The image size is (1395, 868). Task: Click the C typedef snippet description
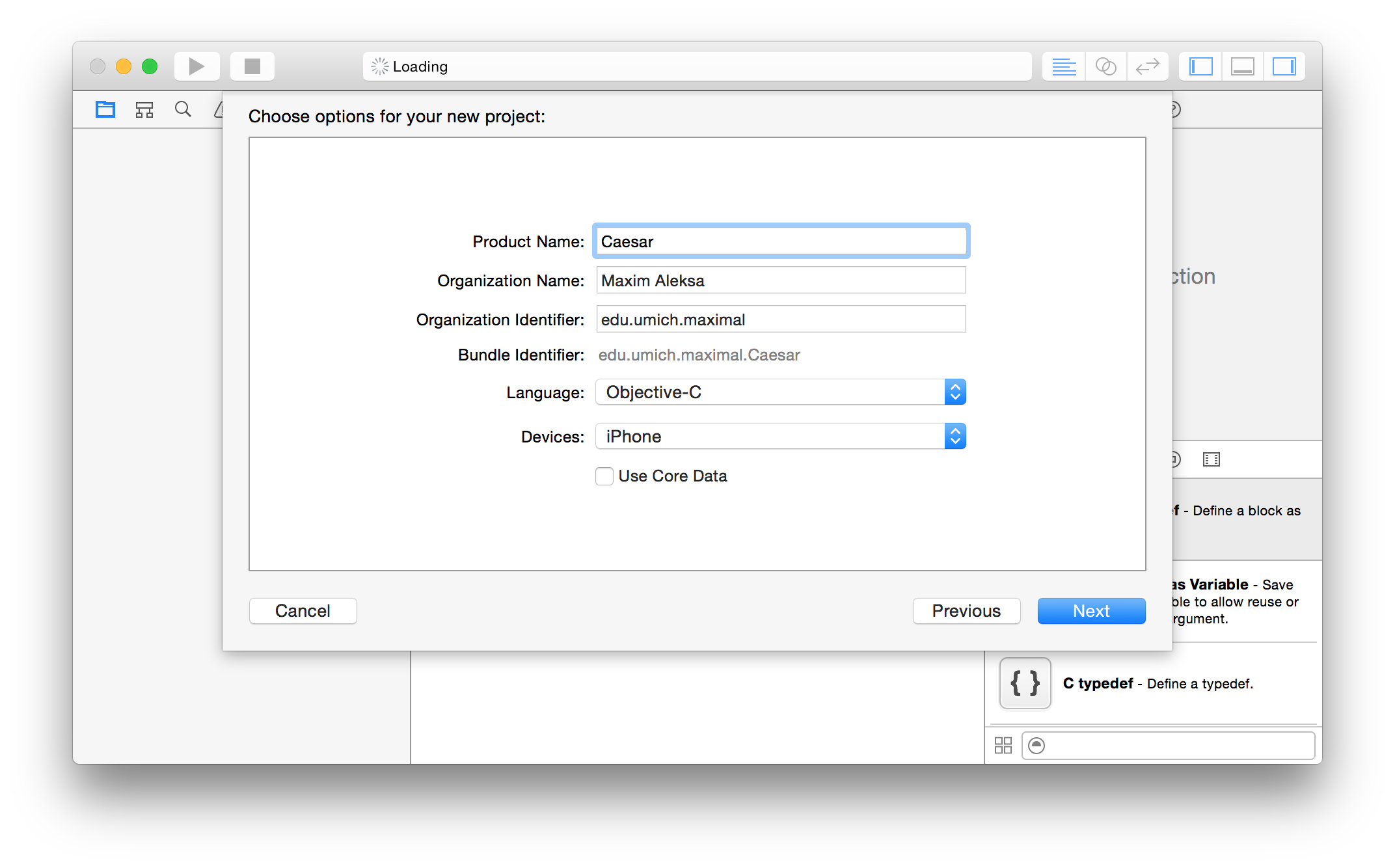tap(1158, 684)
